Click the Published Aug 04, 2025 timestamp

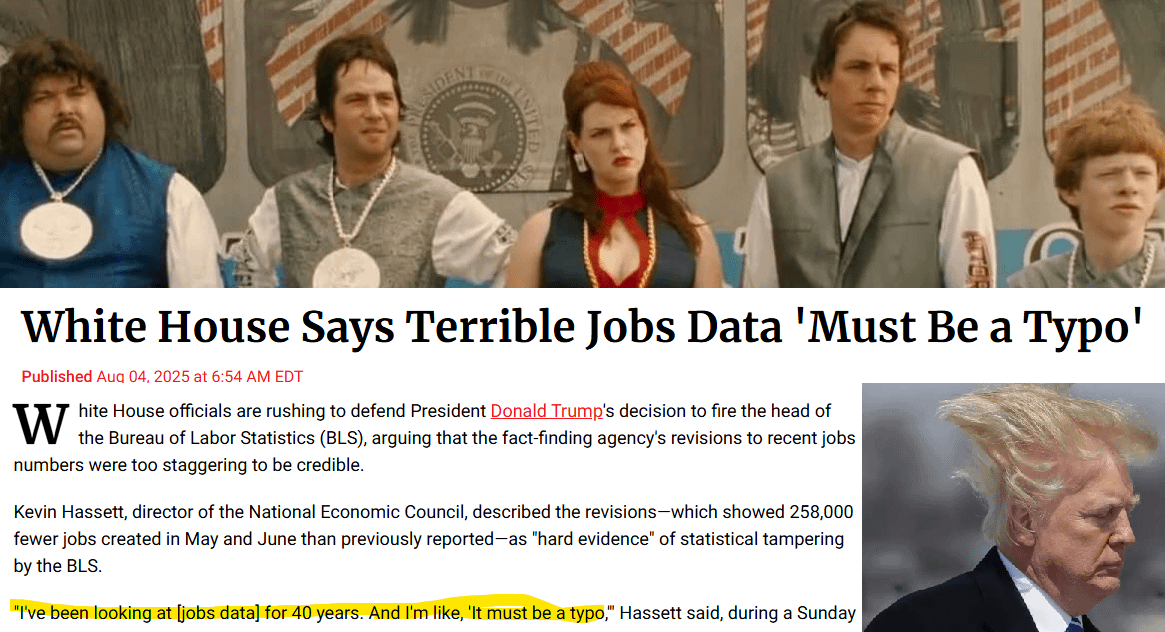point(162,377)
